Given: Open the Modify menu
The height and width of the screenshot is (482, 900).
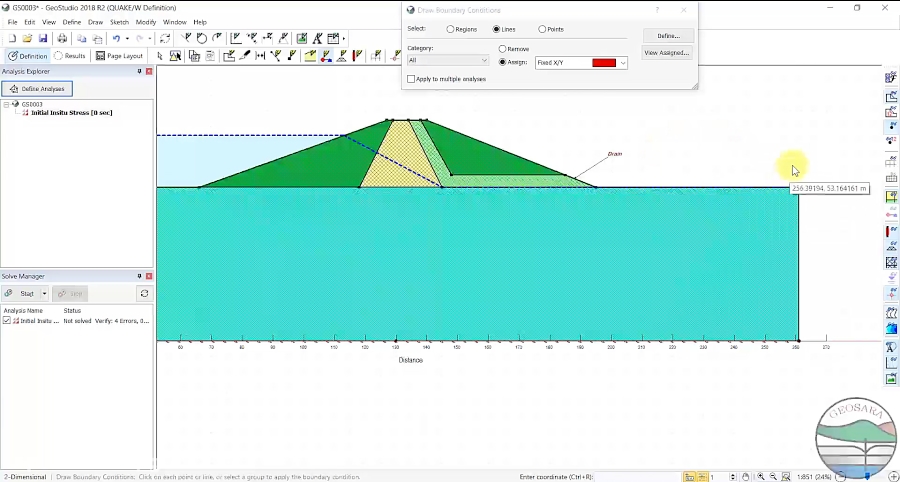Looking at the screenshot, I should [146, 22].
